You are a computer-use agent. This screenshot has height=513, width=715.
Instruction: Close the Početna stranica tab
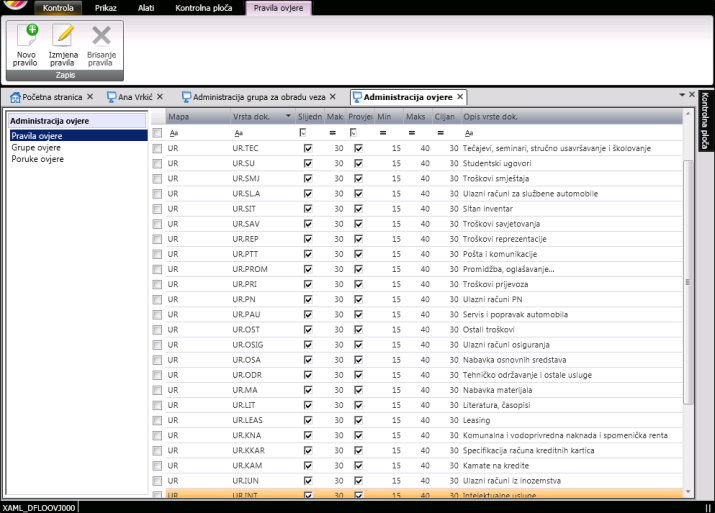click(x=90, y=97)
